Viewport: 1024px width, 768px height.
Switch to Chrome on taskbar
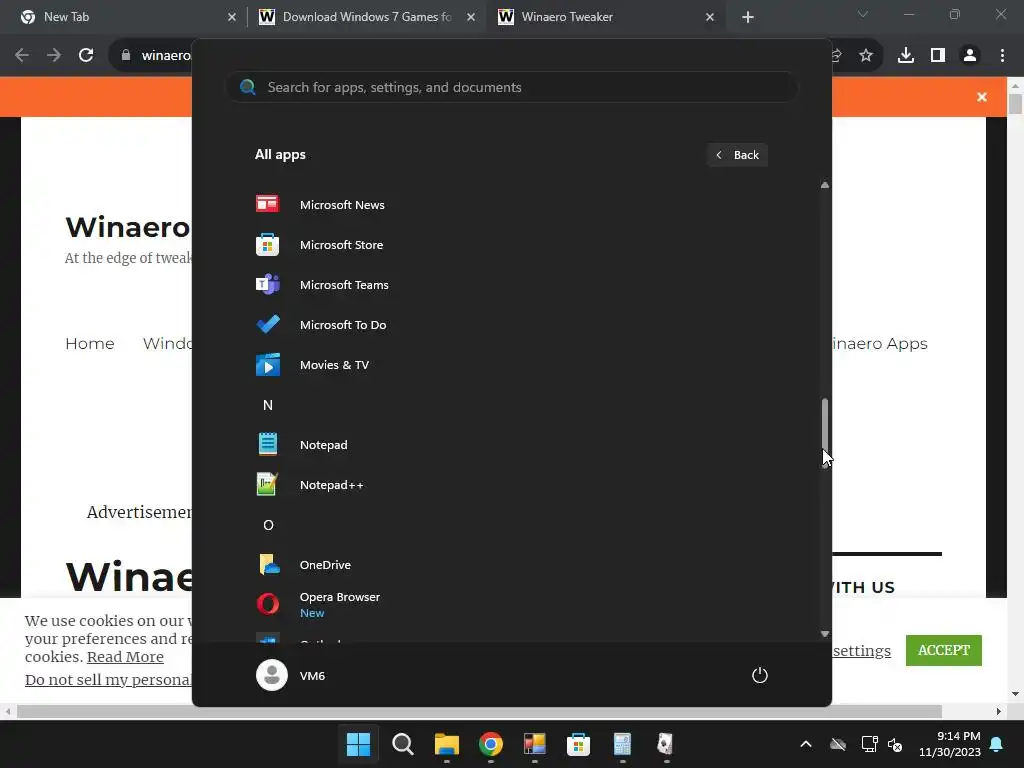(490, 744)
